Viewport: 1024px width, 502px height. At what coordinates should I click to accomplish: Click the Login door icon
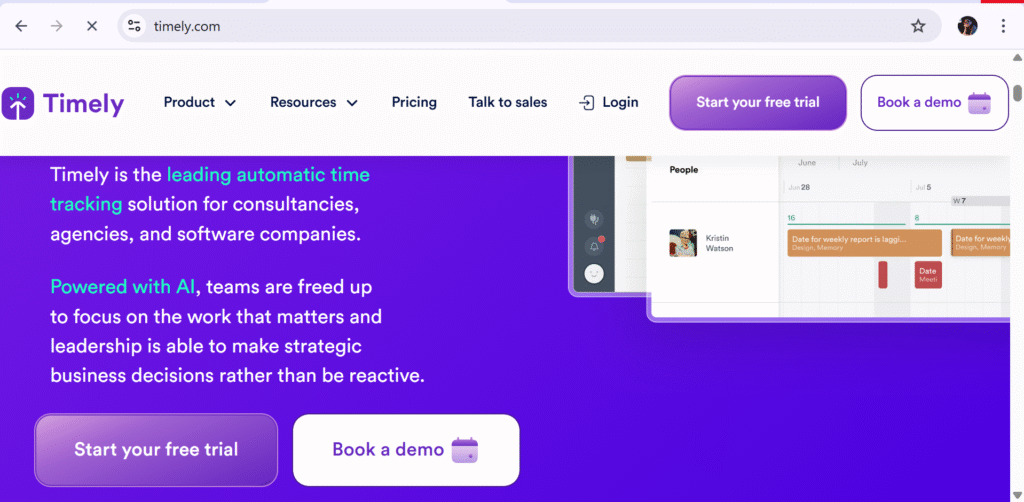pos(586,102)
